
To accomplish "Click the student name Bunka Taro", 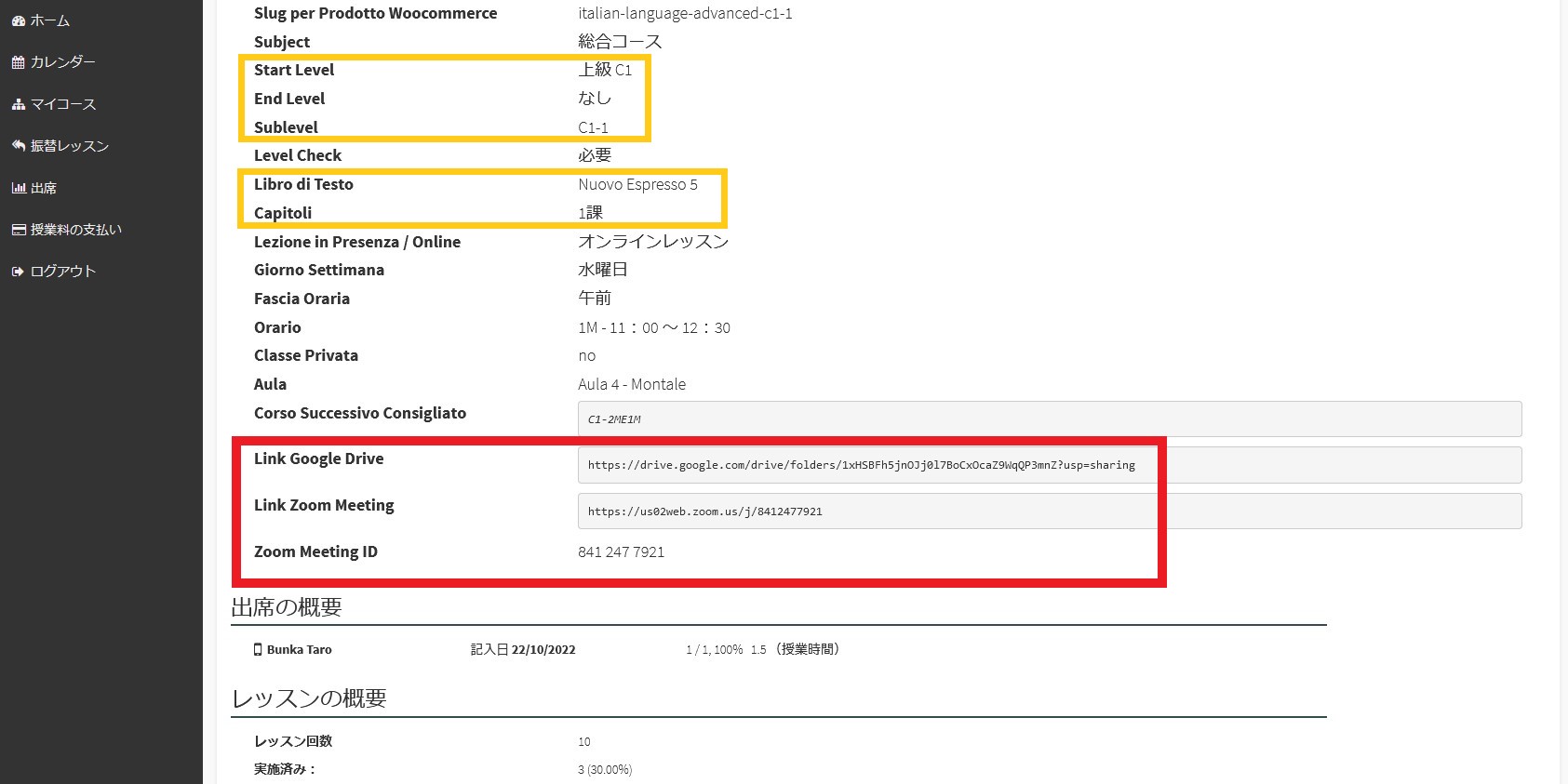I will pyautogui.click(x=299, y=649).
